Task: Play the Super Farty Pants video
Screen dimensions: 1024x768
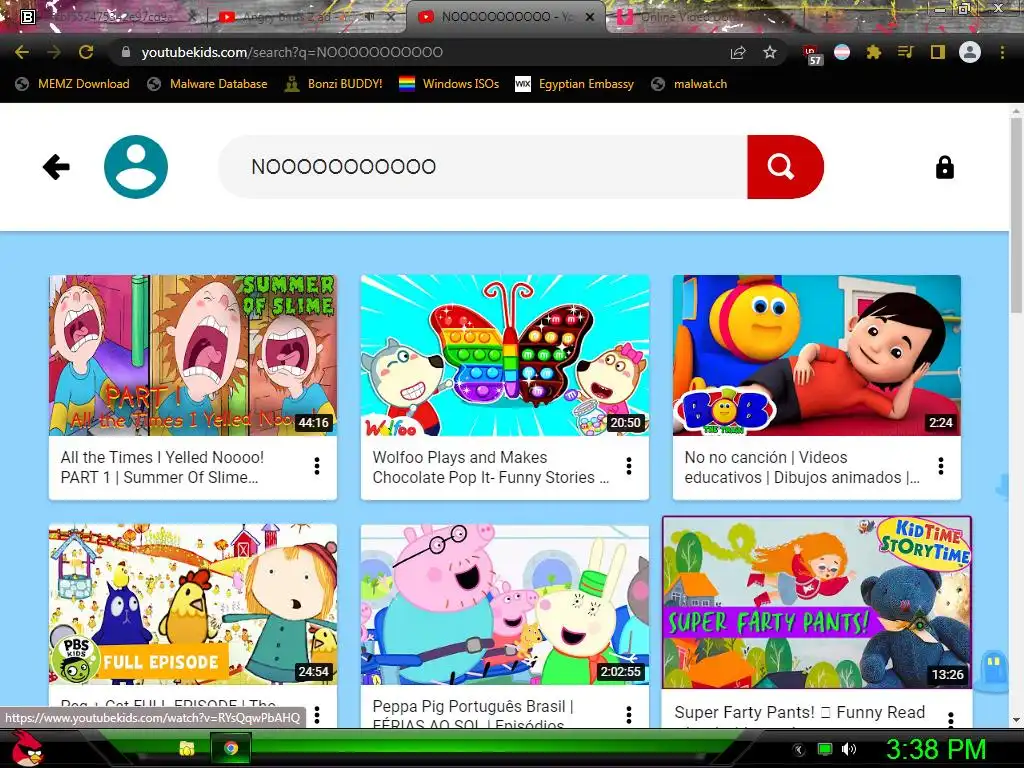Action: [817, 602]
